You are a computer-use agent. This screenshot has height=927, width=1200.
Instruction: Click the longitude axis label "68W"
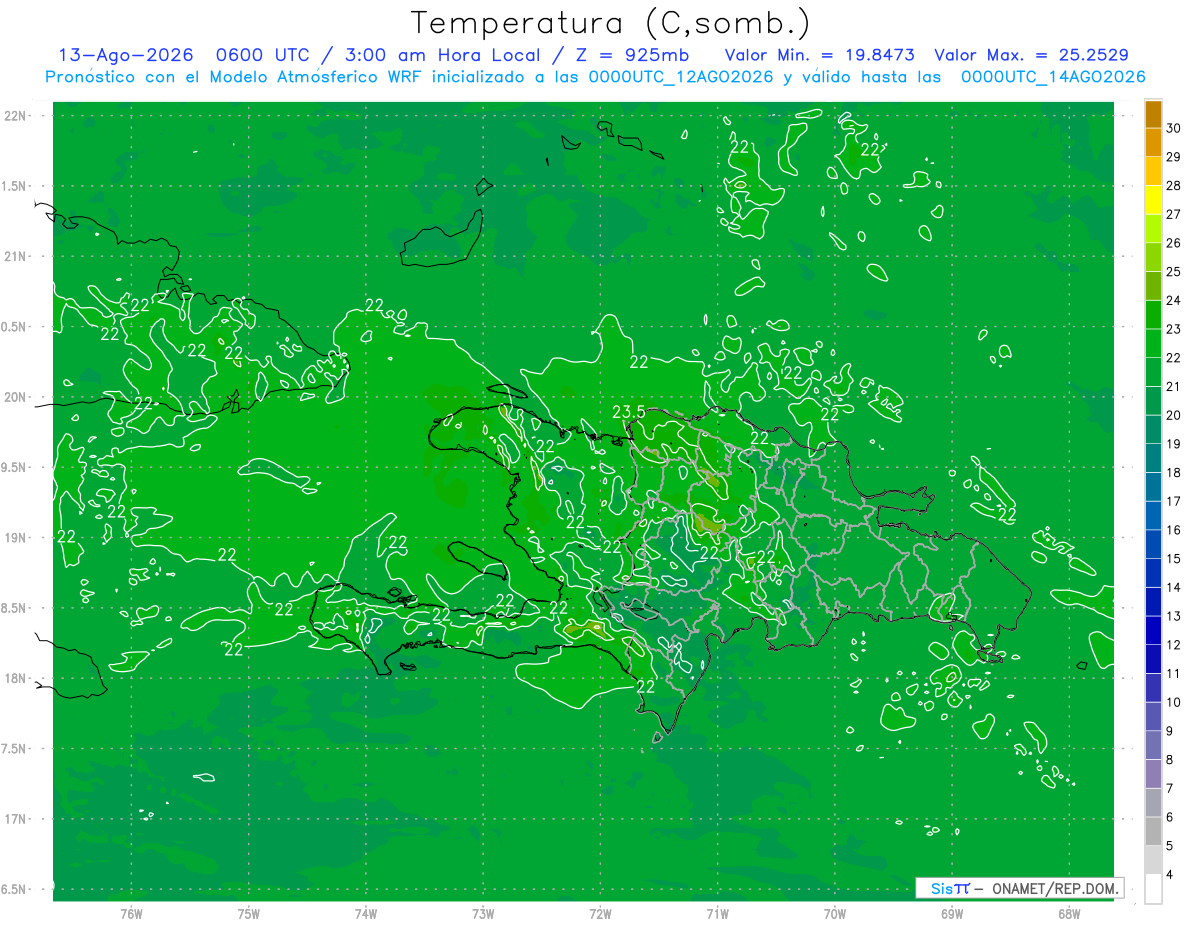[x=1069, y=913]
